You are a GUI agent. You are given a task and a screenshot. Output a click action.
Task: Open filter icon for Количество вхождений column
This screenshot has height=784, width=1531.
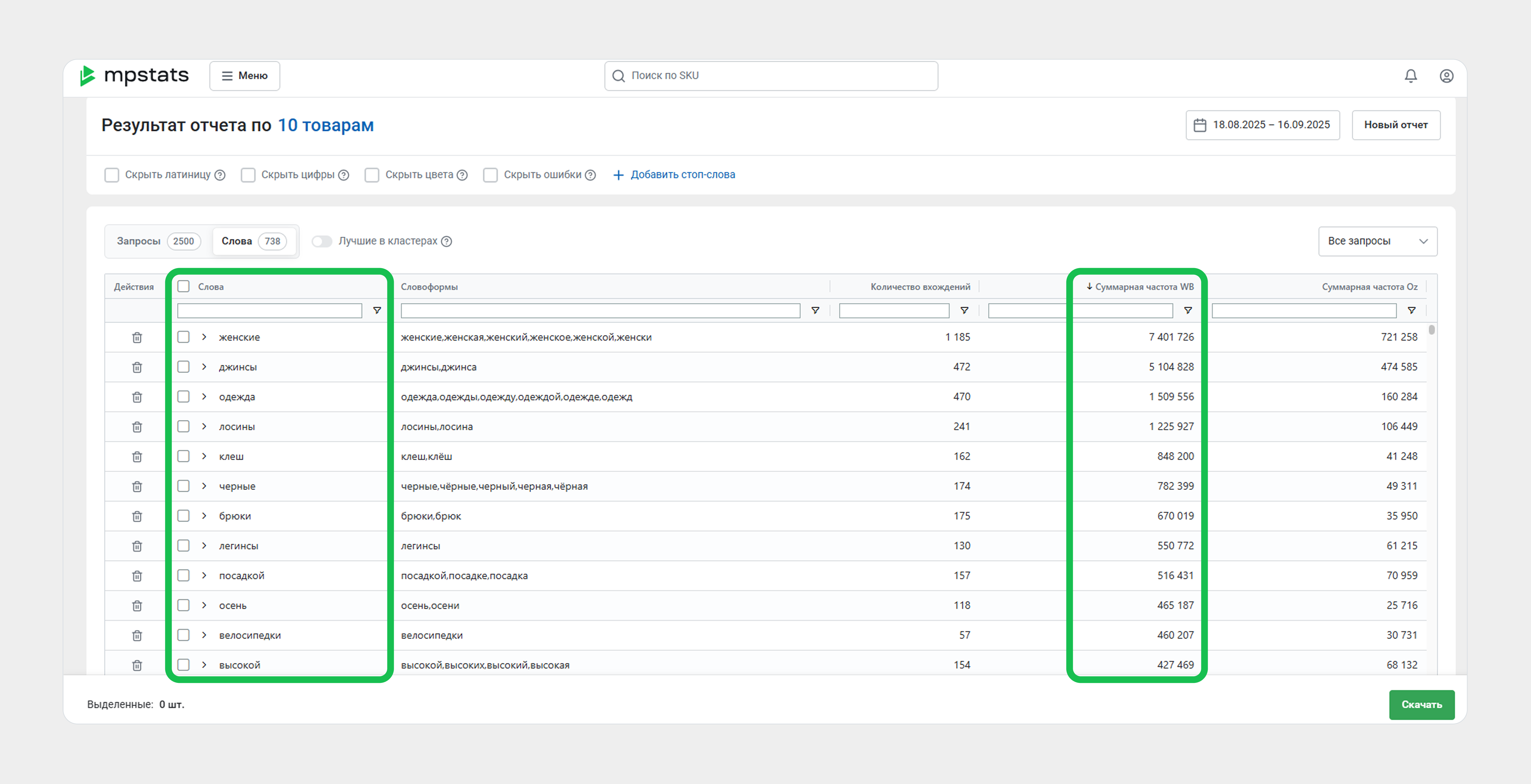pos(965,310)
